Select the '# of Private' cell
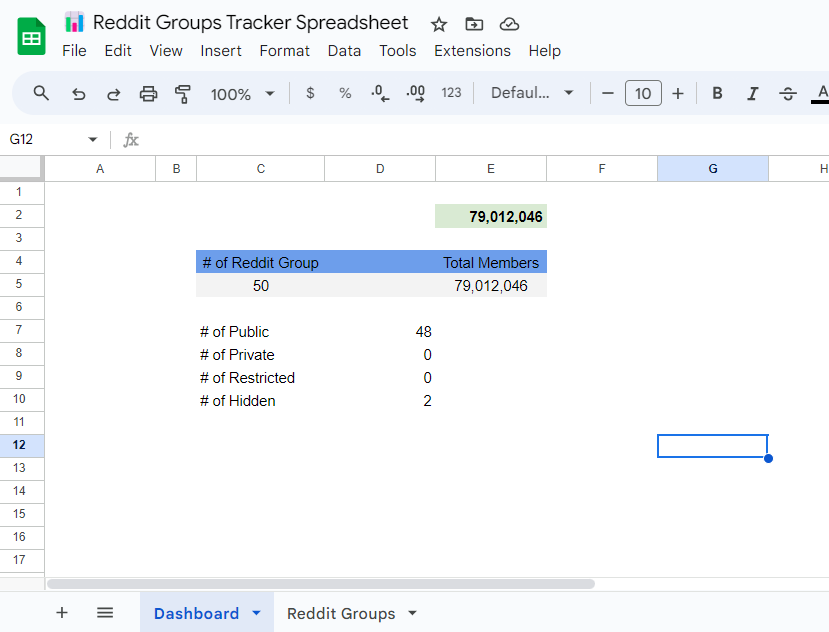 coord(260,354)
